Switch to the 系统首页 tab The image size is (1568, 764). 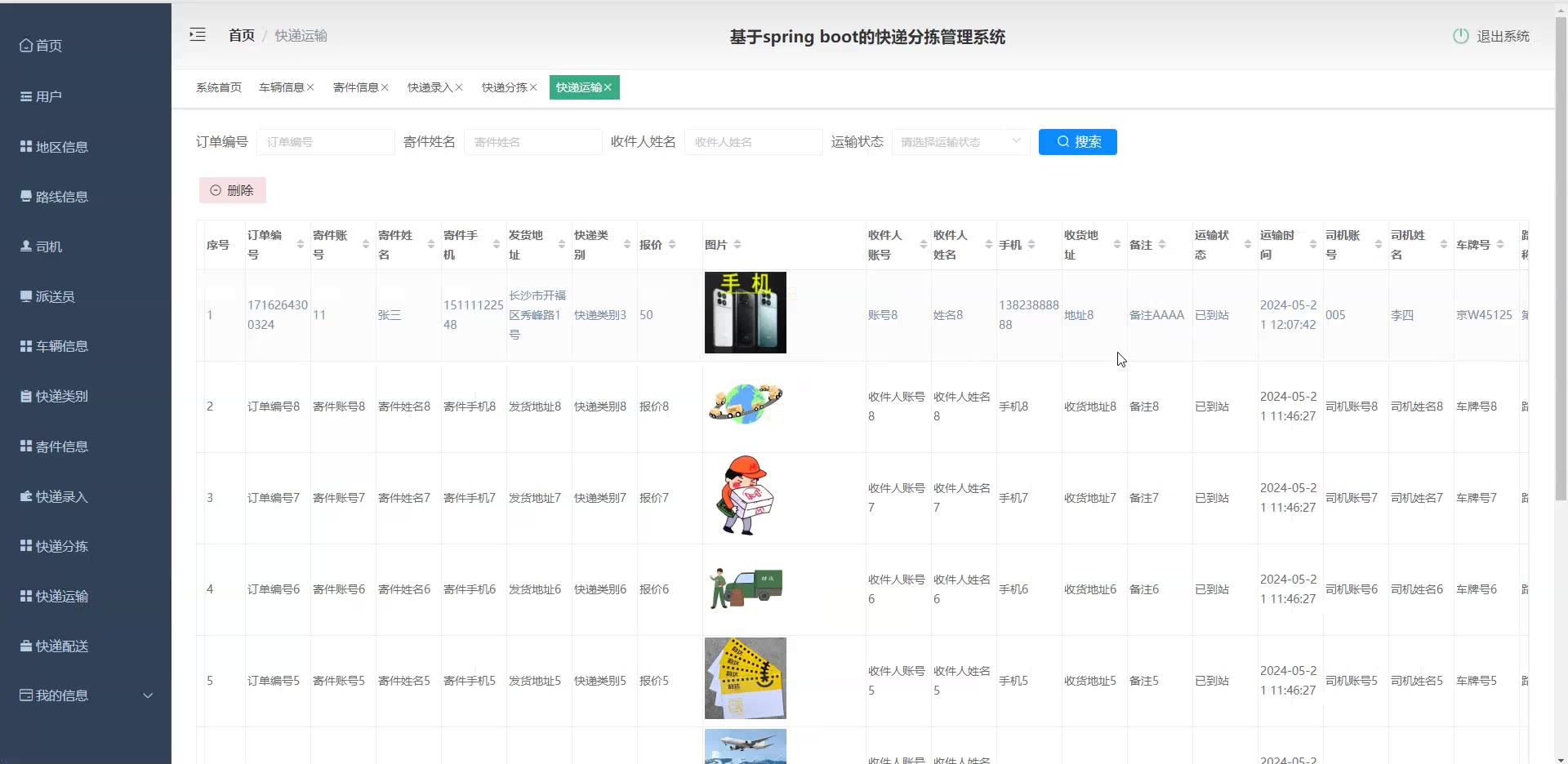click(x=219, y=87)
